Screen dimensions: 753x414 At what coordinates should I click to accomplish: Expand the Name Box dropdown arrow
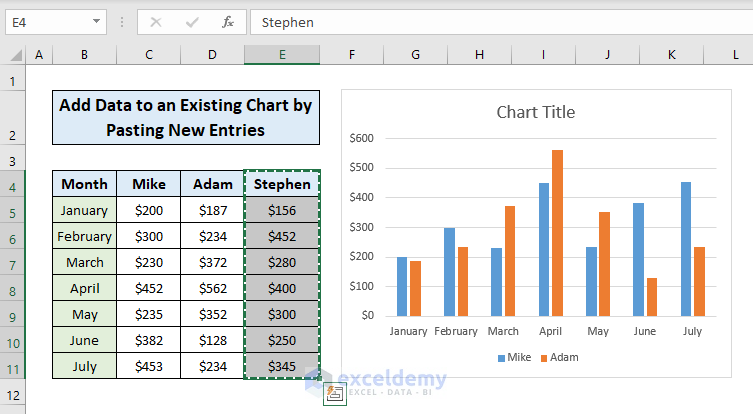(x=96, y=21)
